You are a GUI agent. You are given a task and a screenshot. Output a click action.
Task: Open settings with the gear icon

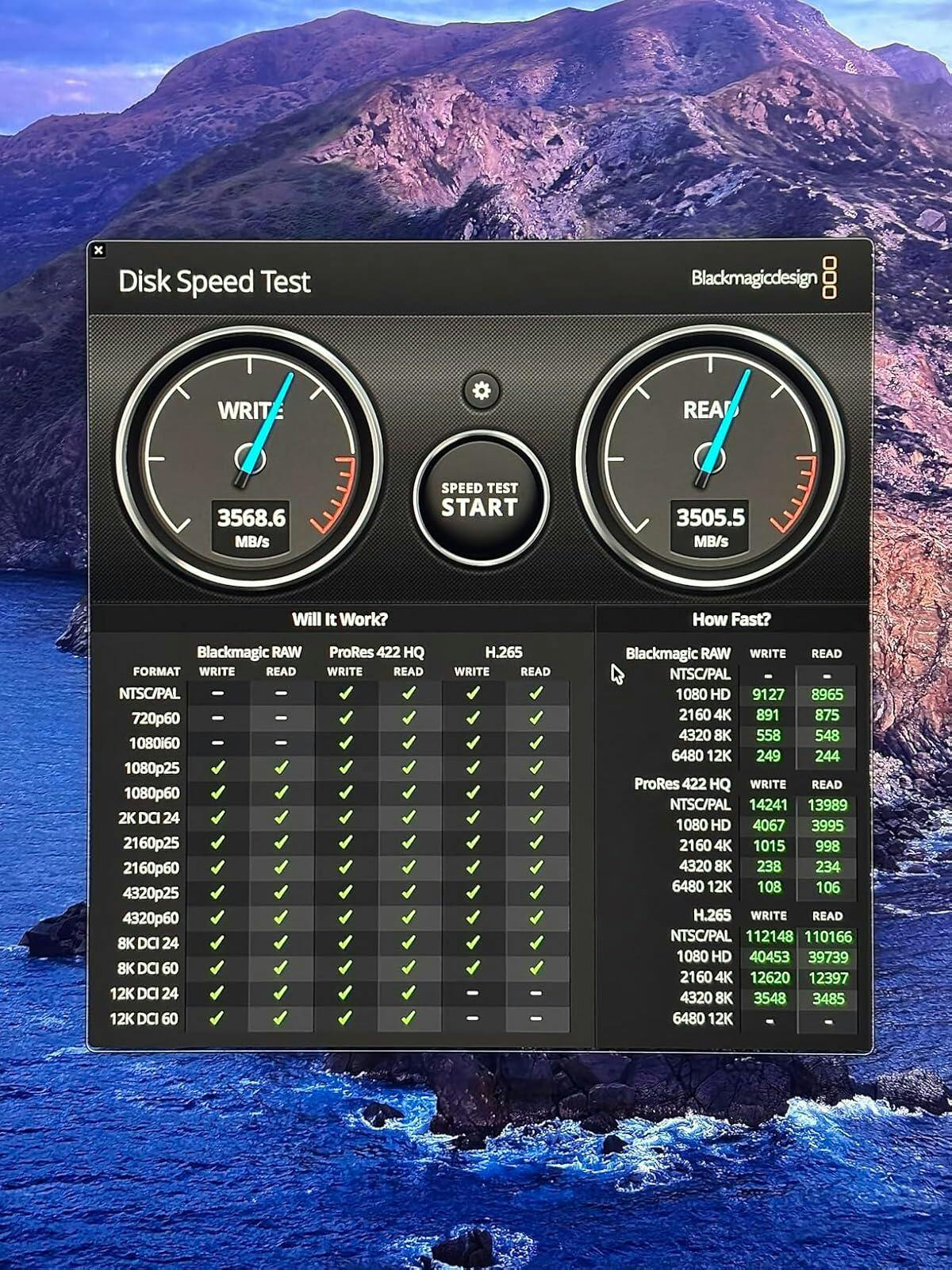481,391
